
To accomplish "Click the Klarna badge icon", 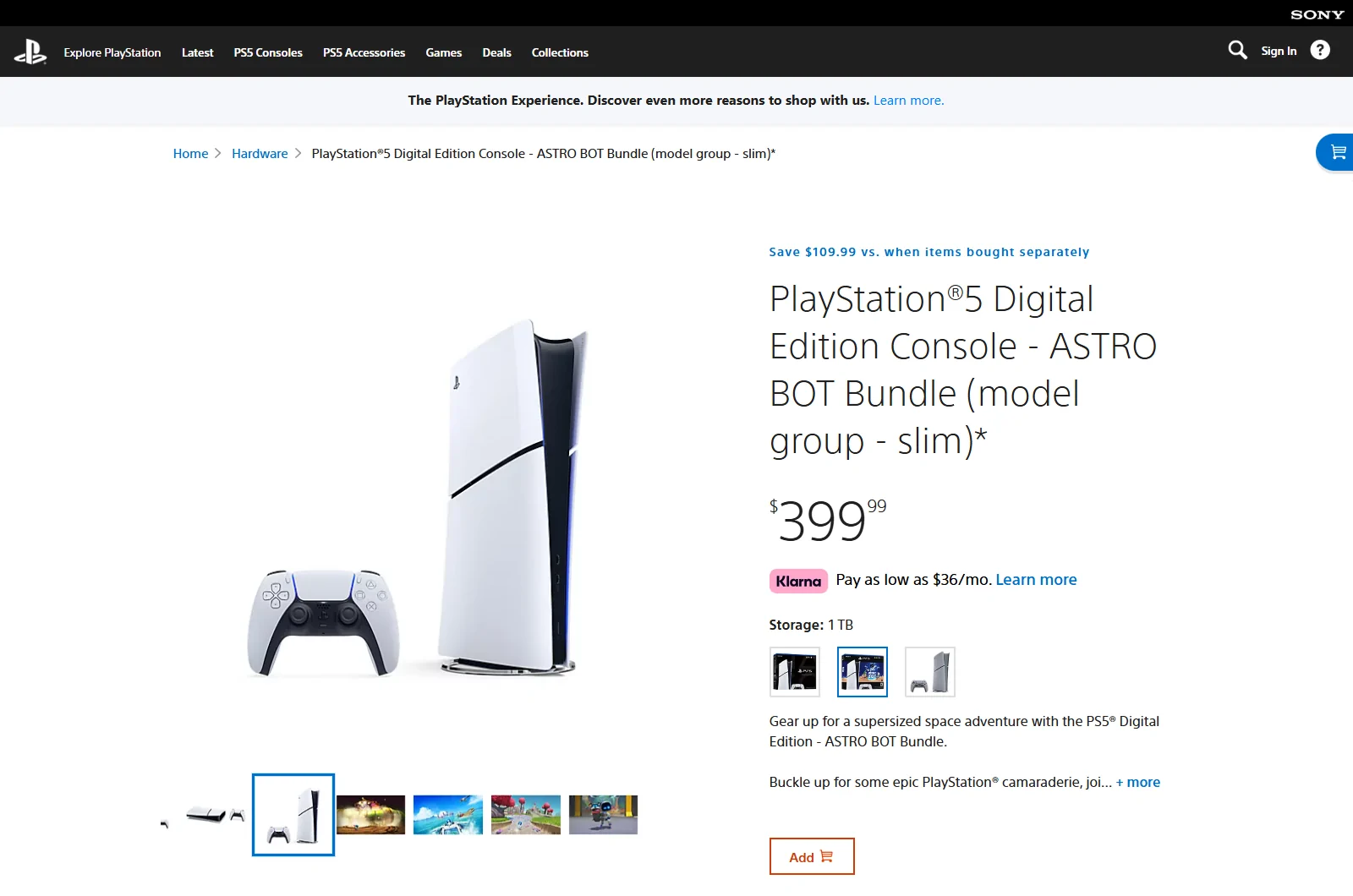I will [798, 581].
